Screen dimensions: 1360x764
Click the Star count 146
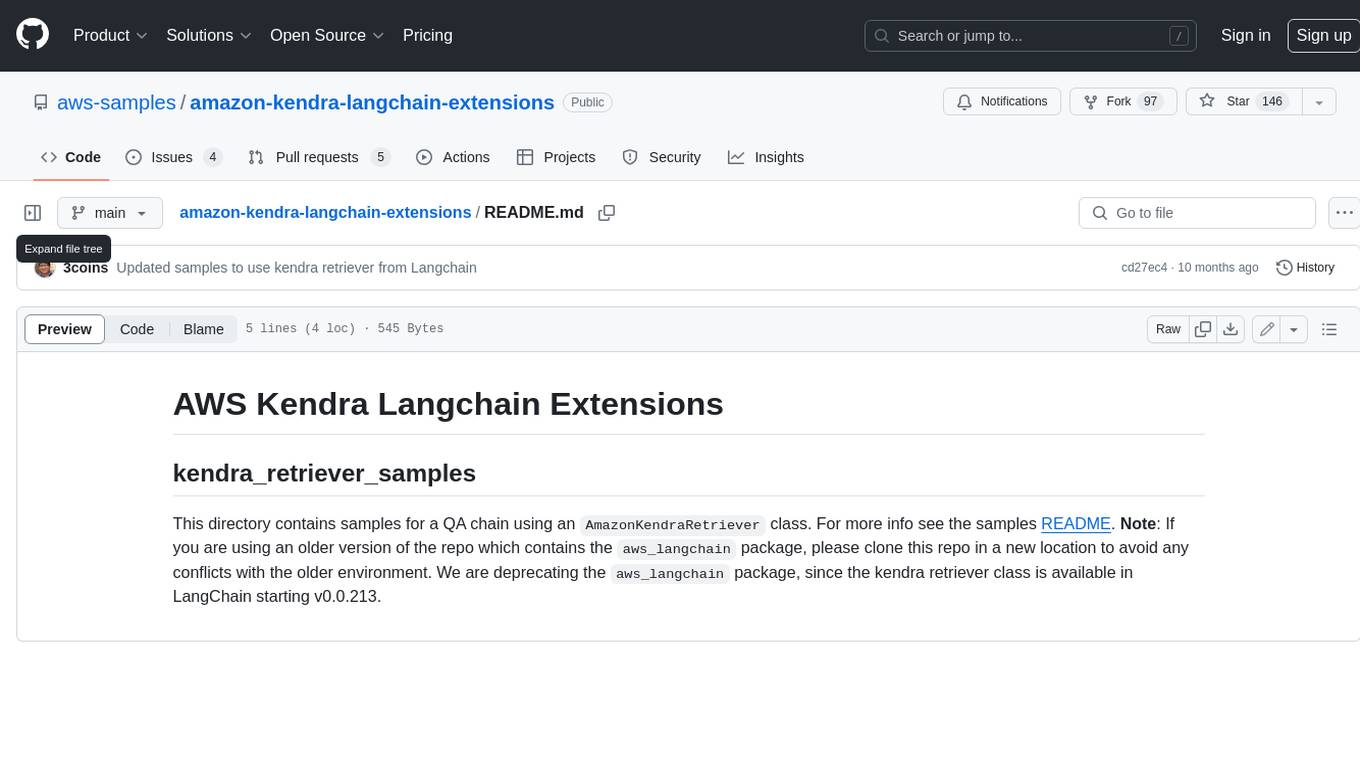(x=1272, y=101)
